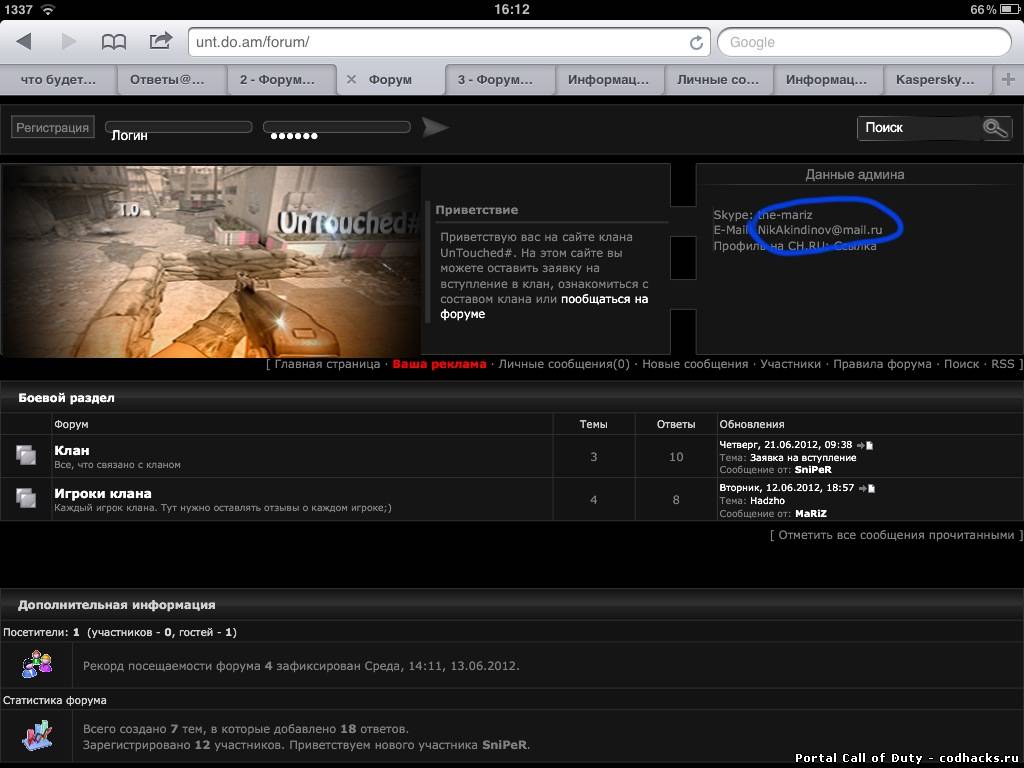
Task: Open the 'пообщаться на форуме' link
Action: tap(544, 306)
